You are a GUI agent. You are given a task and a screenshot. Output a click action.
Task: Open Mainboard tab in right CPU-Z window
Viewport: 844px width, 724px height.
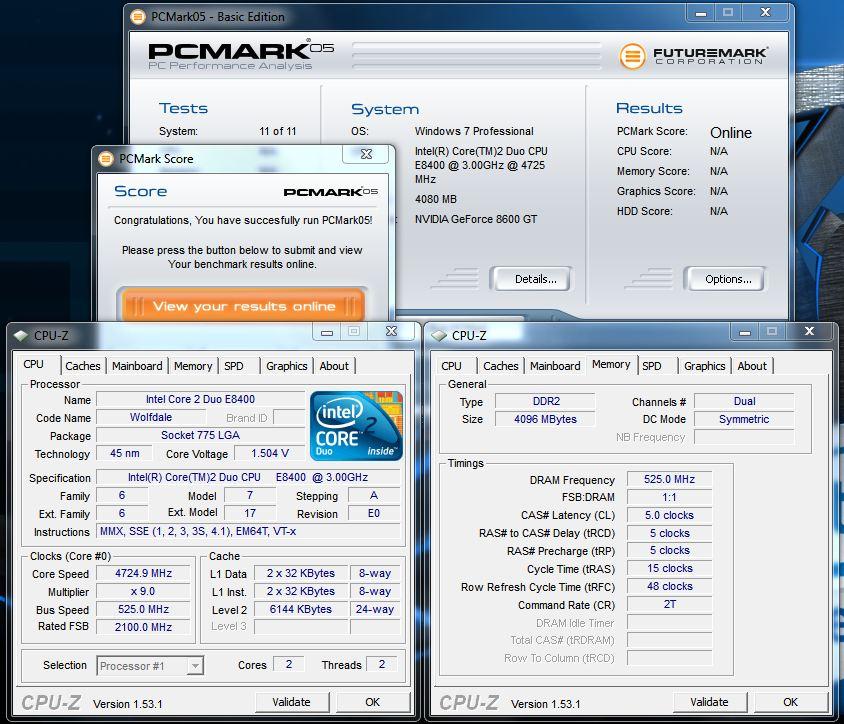555,366
